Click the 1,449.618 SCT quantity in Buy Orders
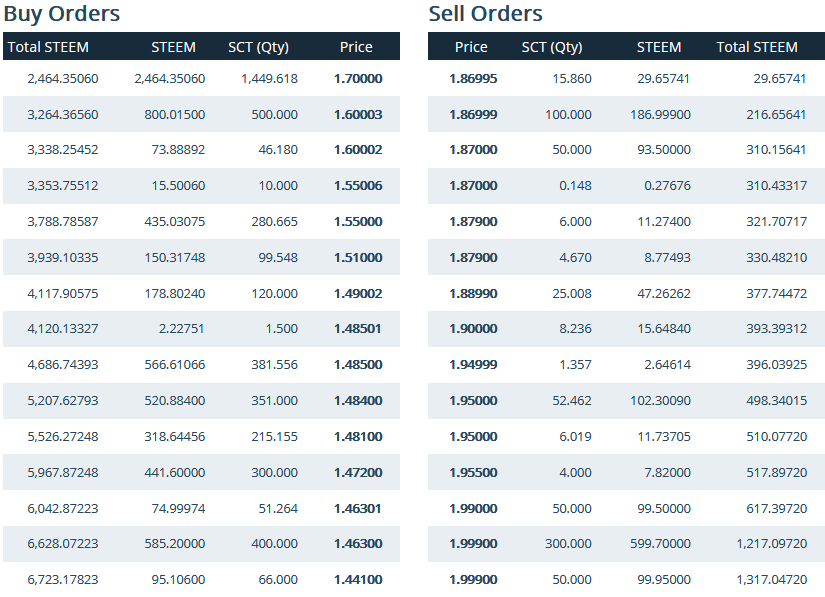This screenshot has height=597, width=825. point(269,78)
